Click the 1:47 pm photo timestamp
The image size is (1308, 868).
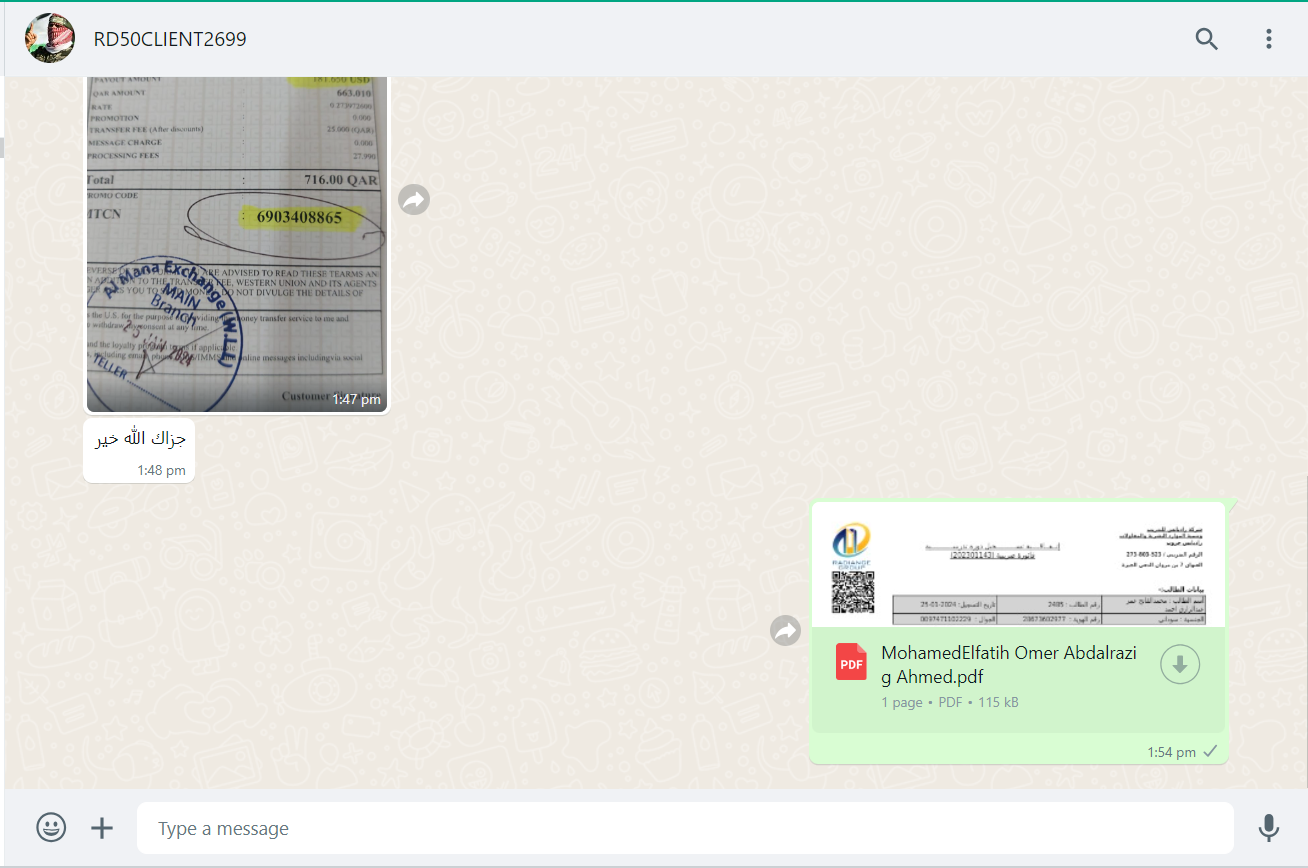(357, 399)
